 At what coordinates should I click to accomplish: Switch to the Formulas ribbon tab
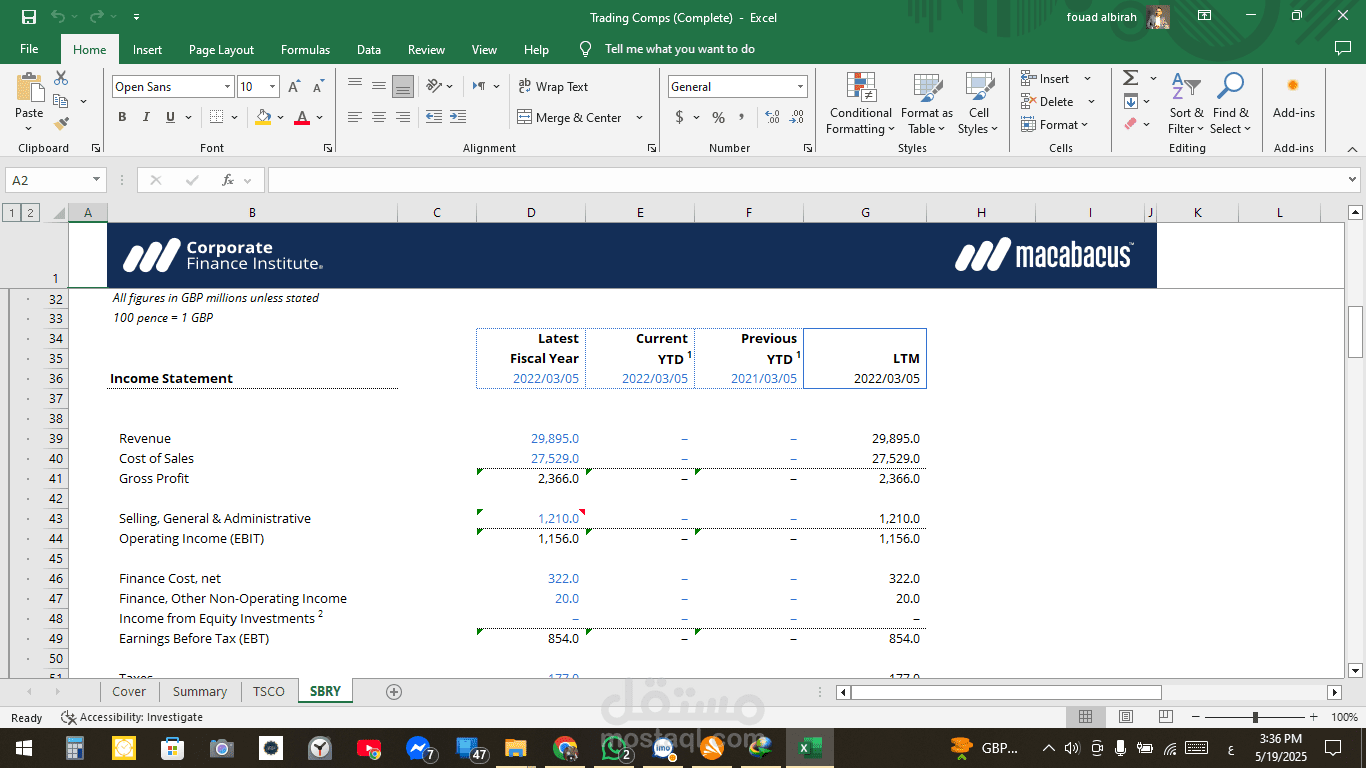305,49
